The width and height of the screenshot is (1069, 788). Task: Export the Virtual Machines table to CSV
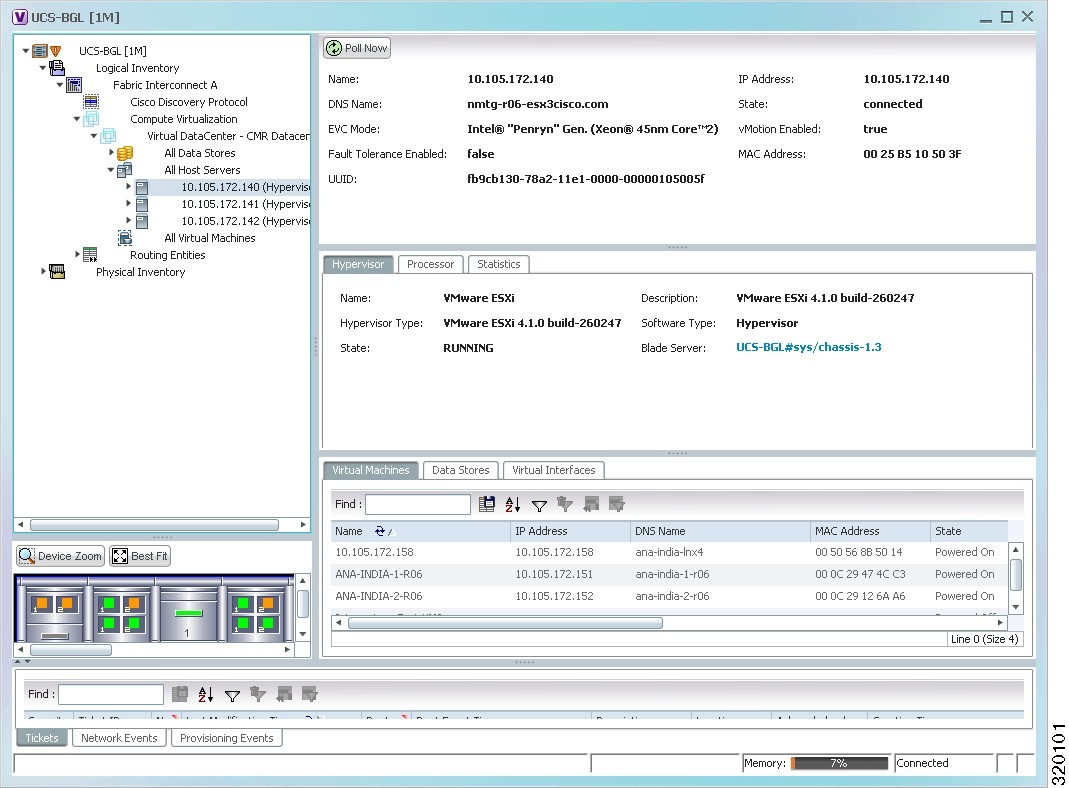(487, 504)
